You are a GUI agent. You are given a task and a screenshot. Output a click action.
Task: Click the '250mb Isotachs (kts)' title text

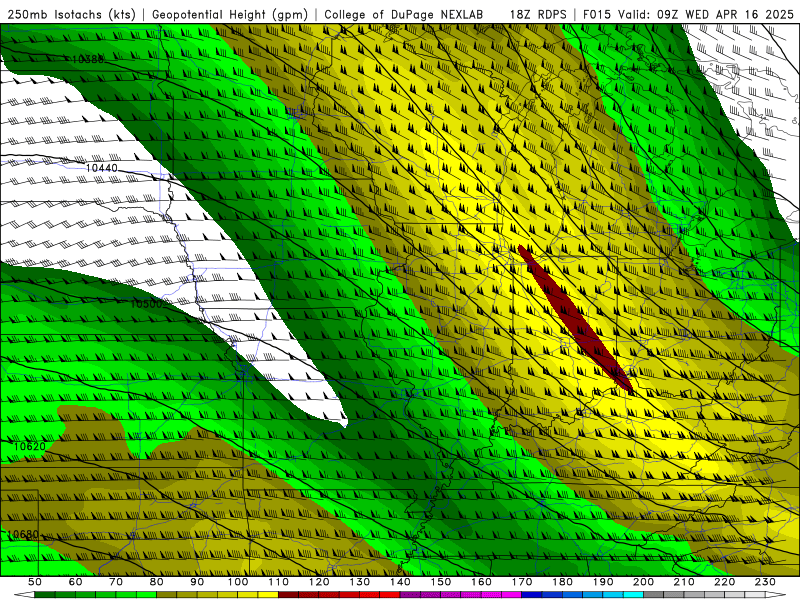point(71,14)
